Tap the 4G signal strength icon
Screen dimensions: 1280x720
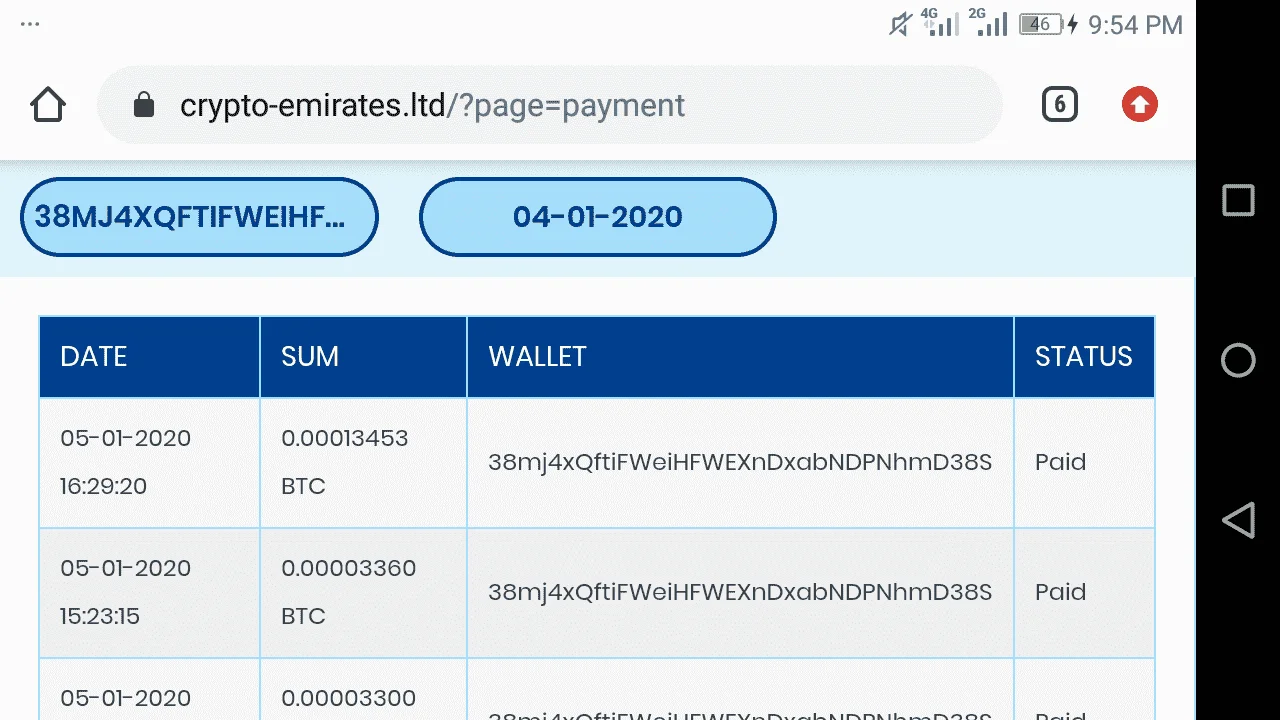939,22
